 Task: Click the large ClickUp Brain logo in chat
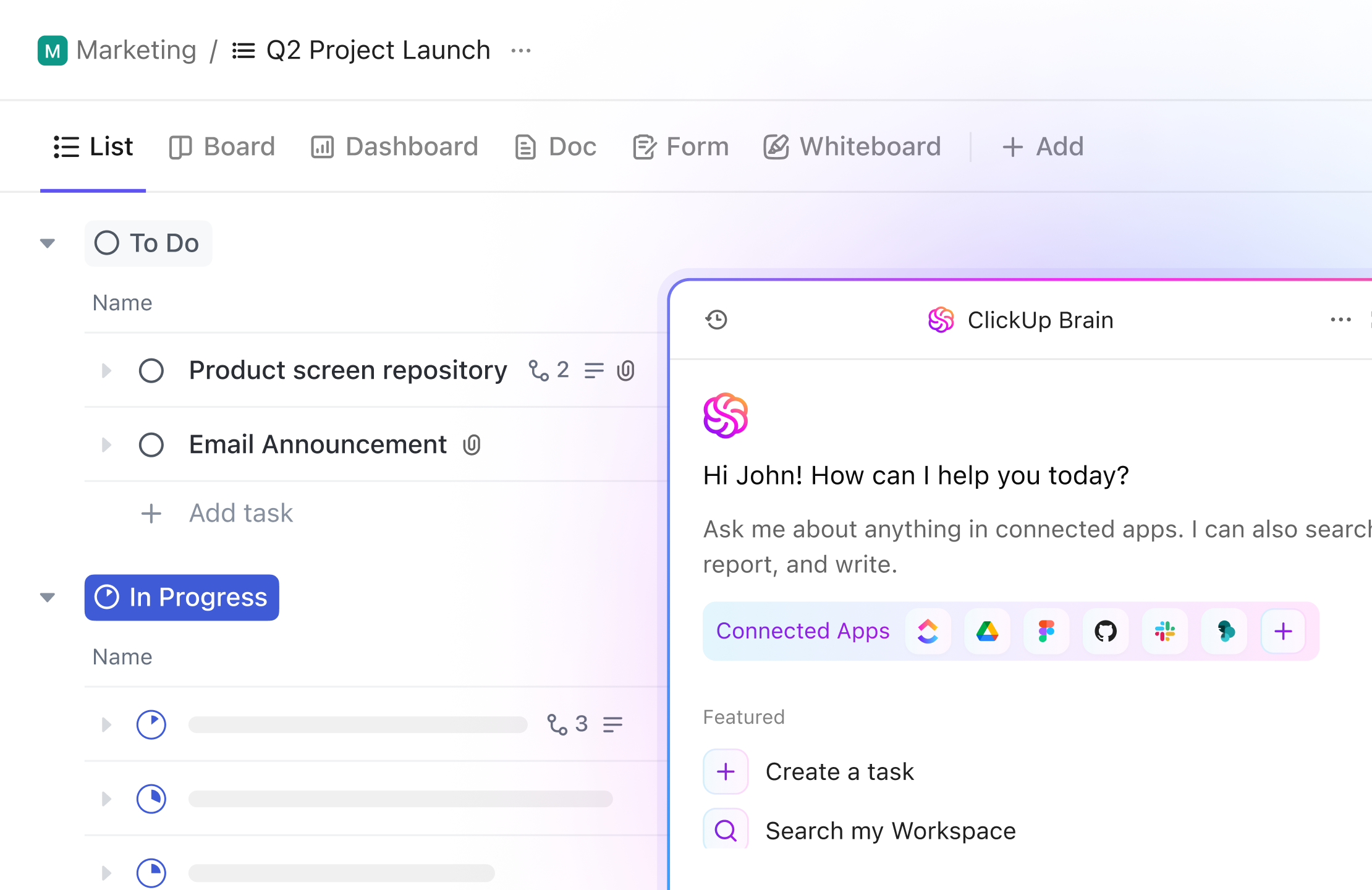tap(726, 415)
